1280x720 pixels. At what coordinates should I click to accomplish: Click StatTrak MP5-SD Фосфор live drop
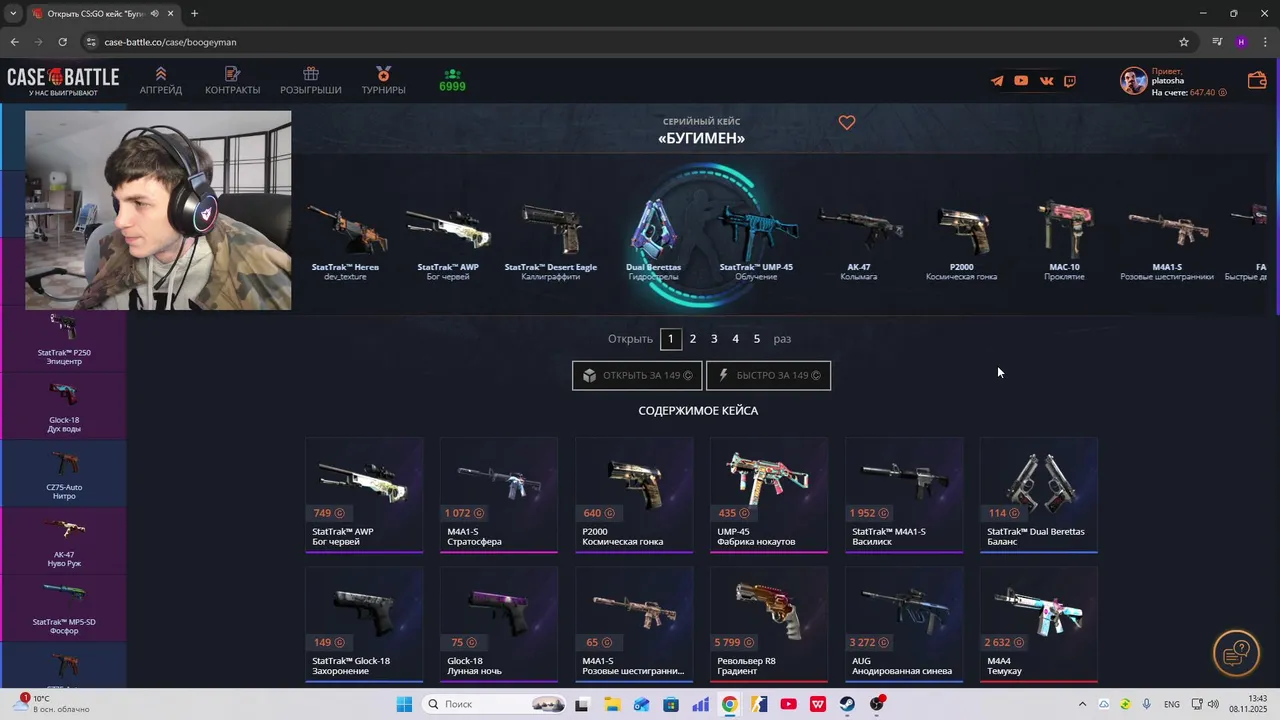point(64,608)
